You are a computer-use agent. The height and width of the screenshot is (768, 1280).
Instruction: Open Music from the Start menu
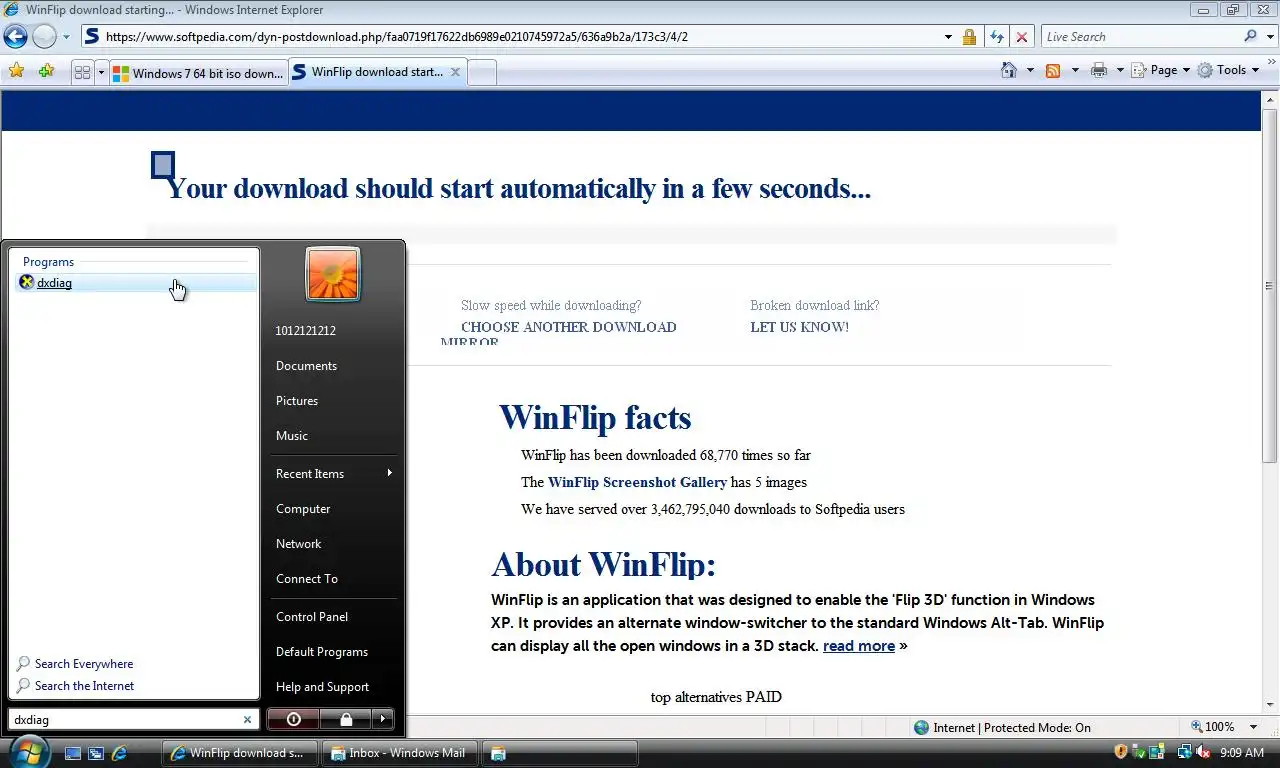292,435
